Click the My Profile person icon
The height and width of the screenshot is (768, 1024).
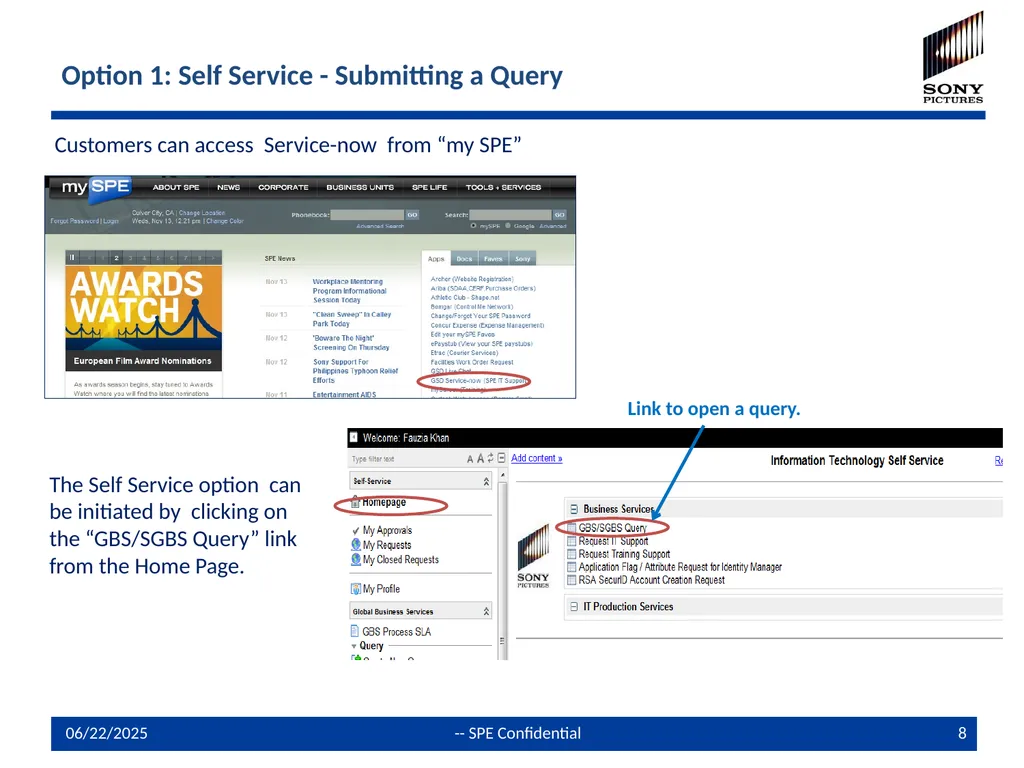pyautogui.click(x=356, y=589)
